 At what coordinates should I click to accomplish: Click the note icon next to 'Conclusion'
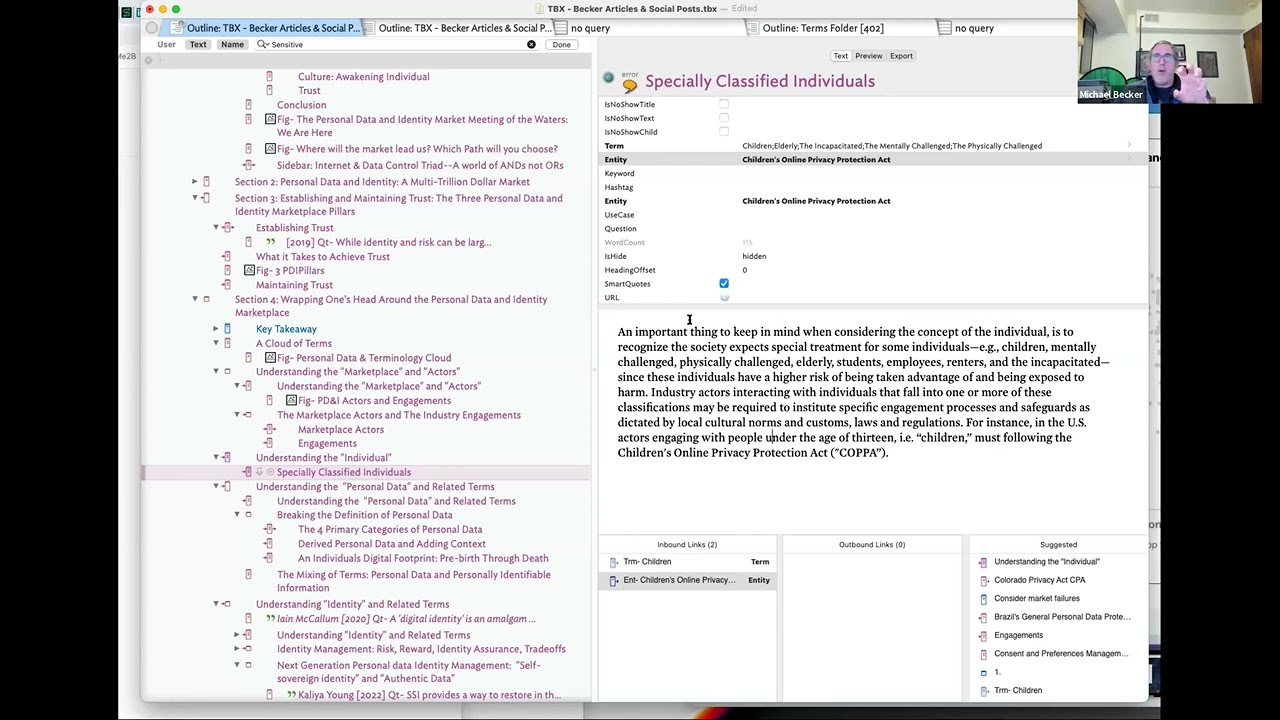point(248,105)
